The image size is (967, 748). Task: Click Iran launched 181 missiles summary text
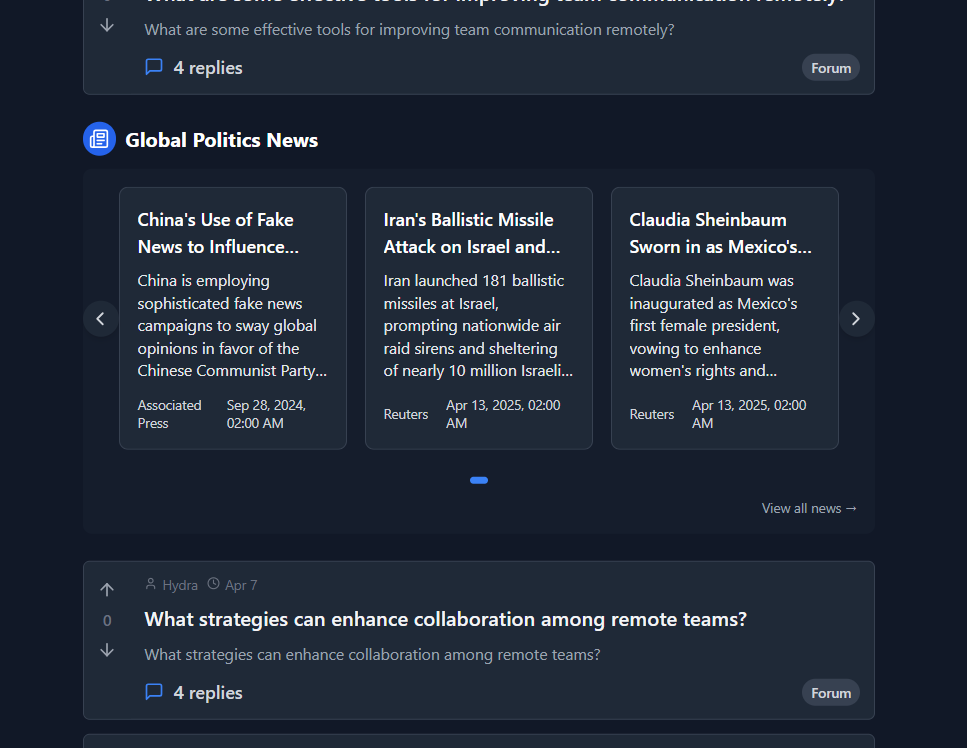(x=479, y=326)
